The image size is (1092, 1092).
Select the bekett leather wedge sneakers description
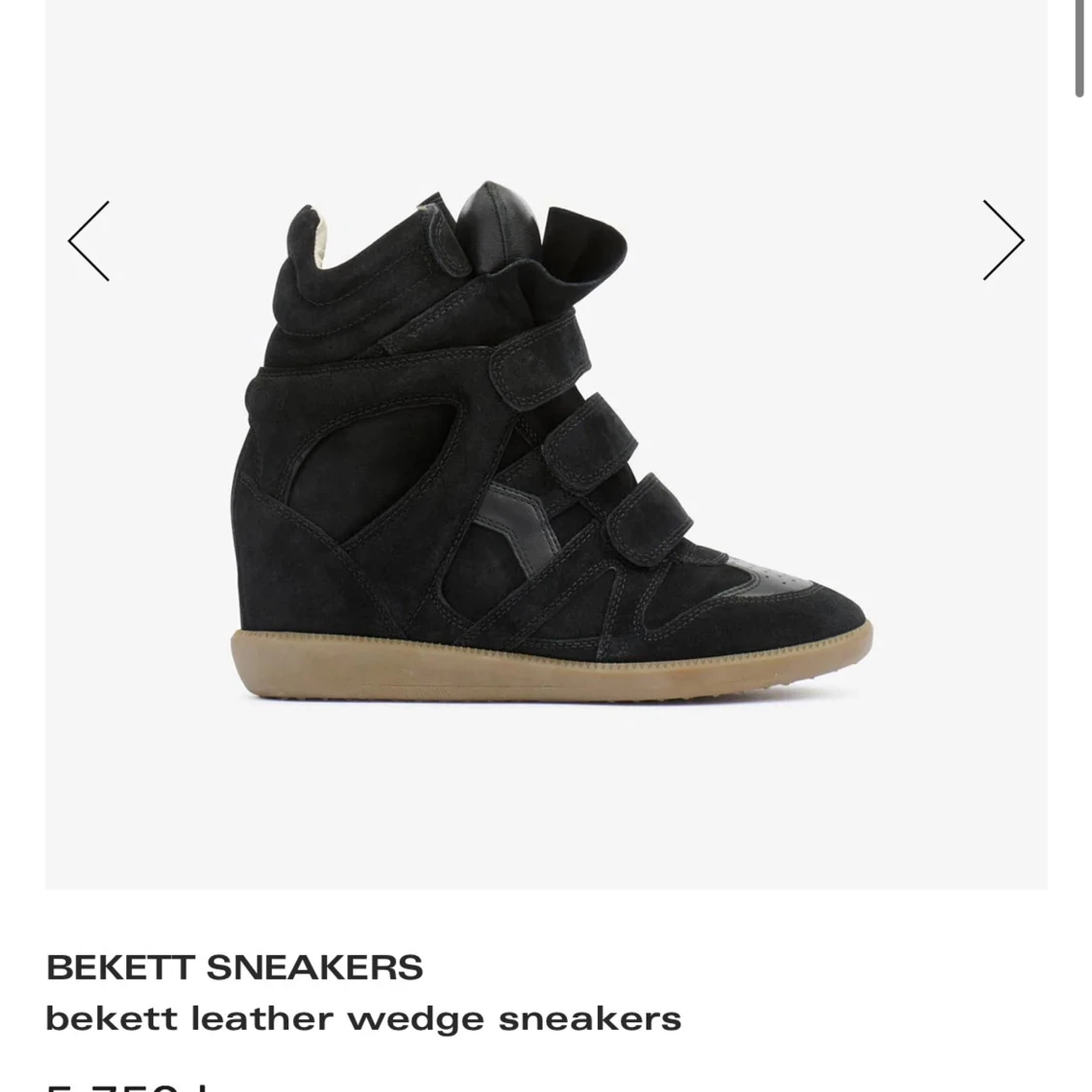pos(364,1019)
